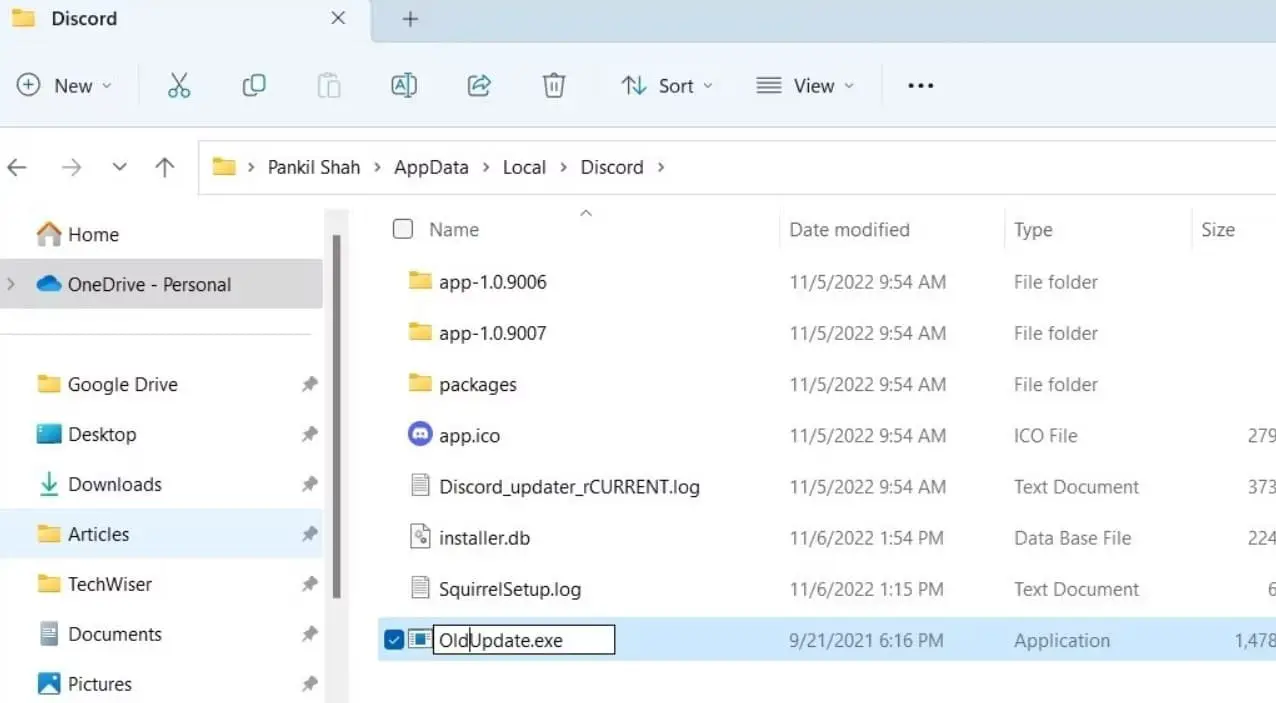The height and width of the screenshot is (703, 1276).
Task: Open recent locations dropdown chevron
Action: coord(120,168)
